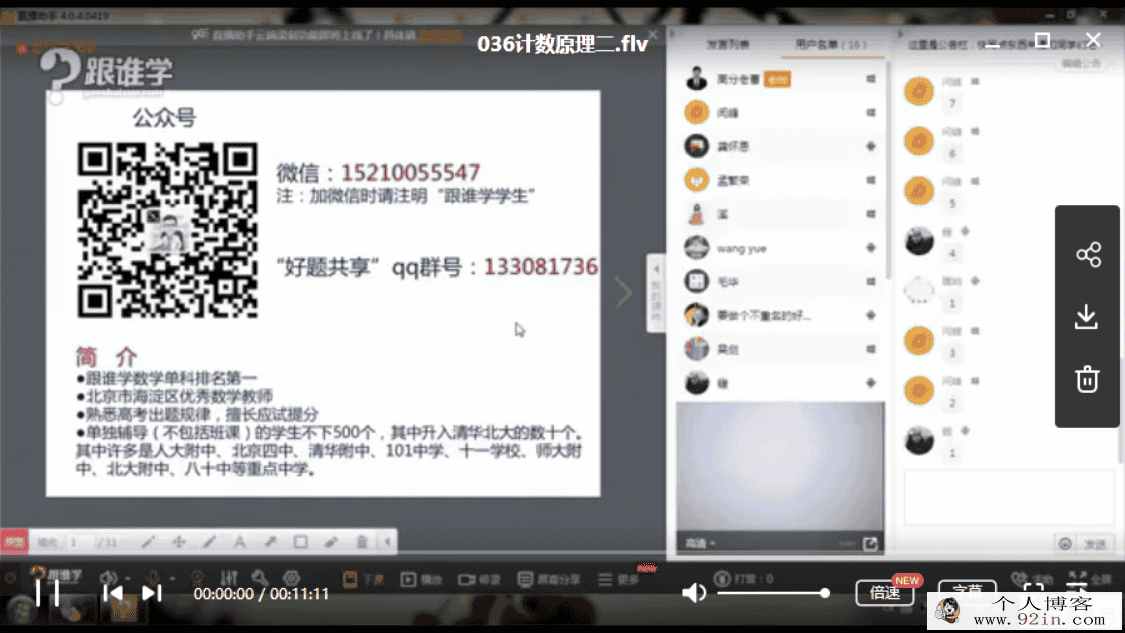
Task: Click the trash delete icon in side panel
Action: pos(1087,379)
